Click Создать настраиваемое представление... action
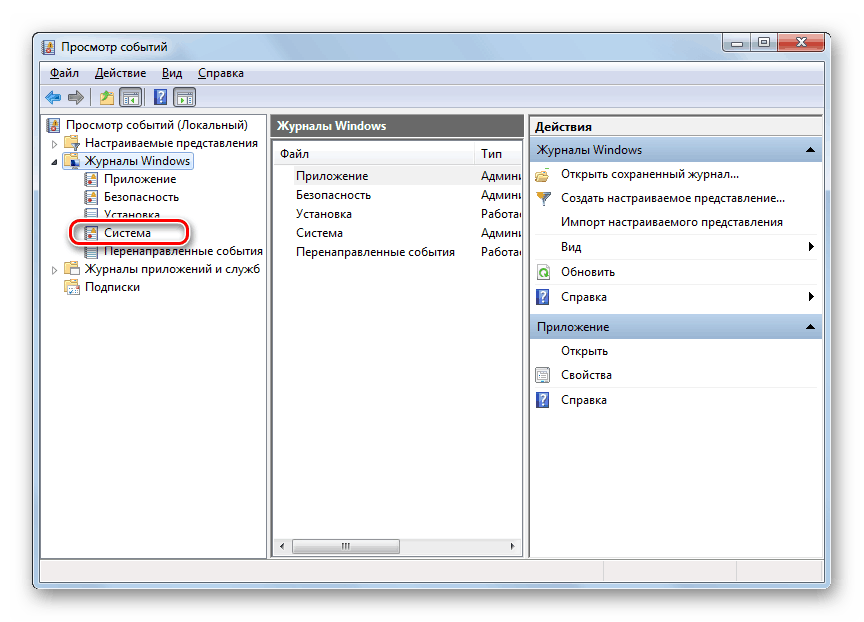 pos(673,198)
